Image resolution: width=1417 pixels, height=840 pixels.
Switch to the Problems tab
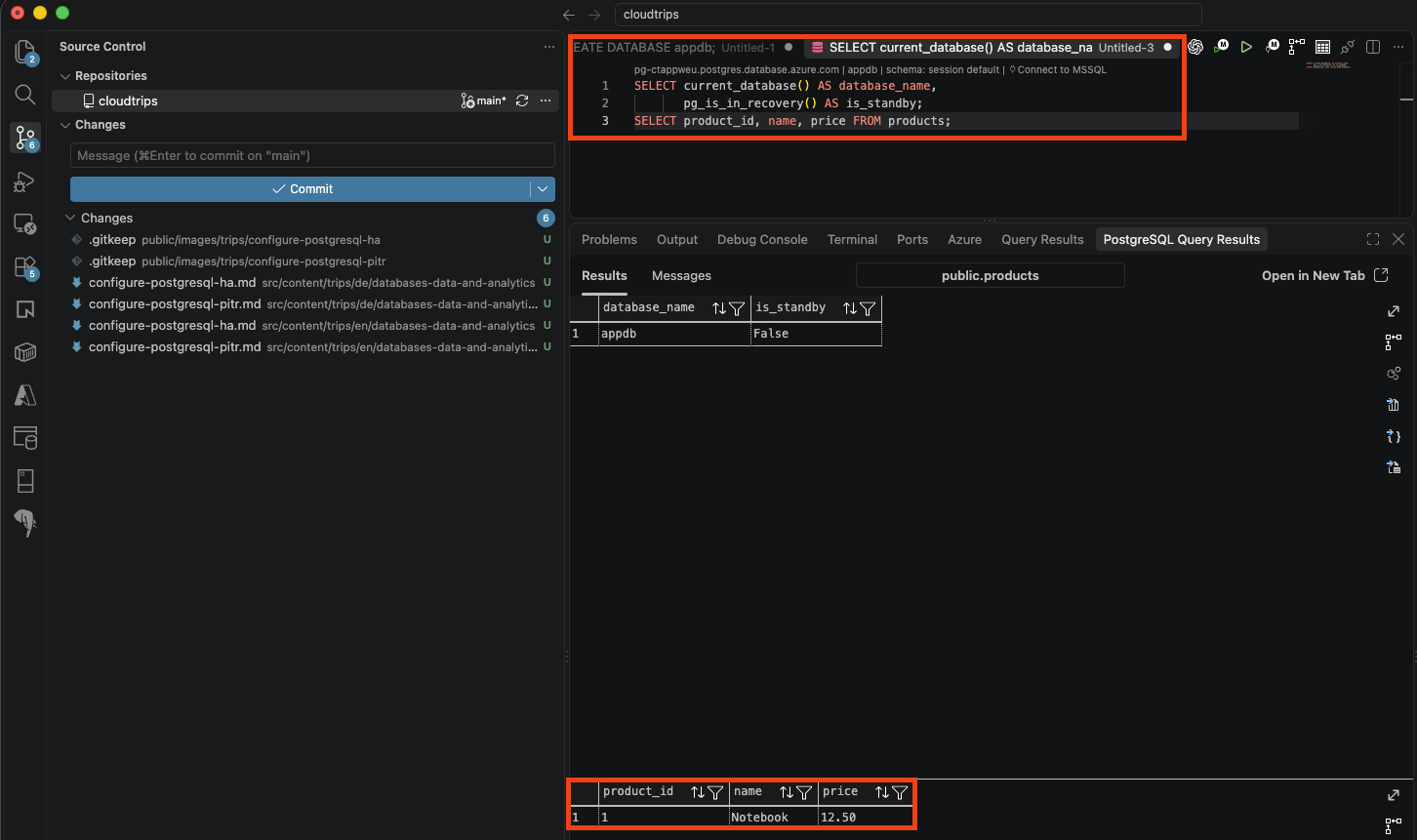click(x=609, y=239)
